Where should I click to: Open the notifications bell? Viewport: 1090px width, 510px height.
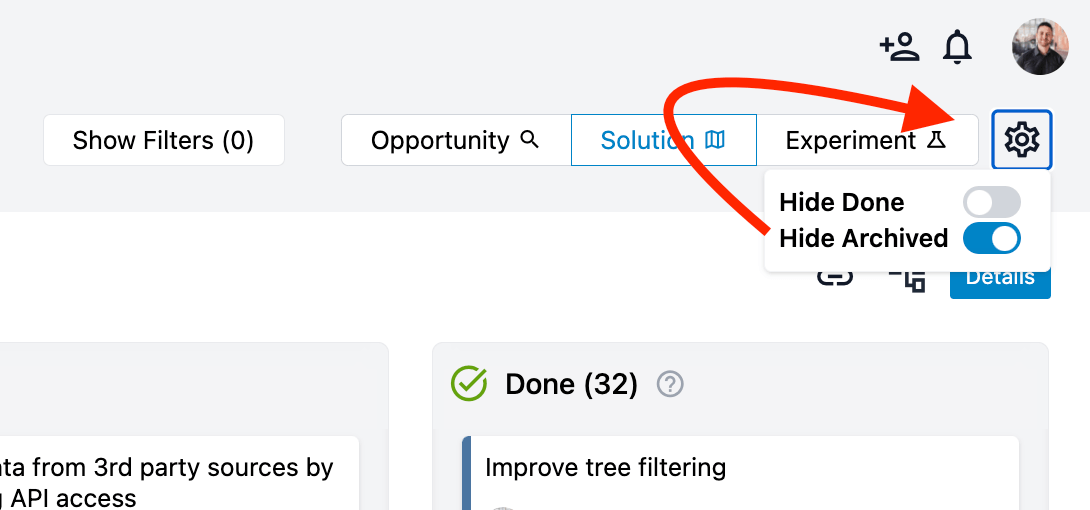[x=957, y=47]
